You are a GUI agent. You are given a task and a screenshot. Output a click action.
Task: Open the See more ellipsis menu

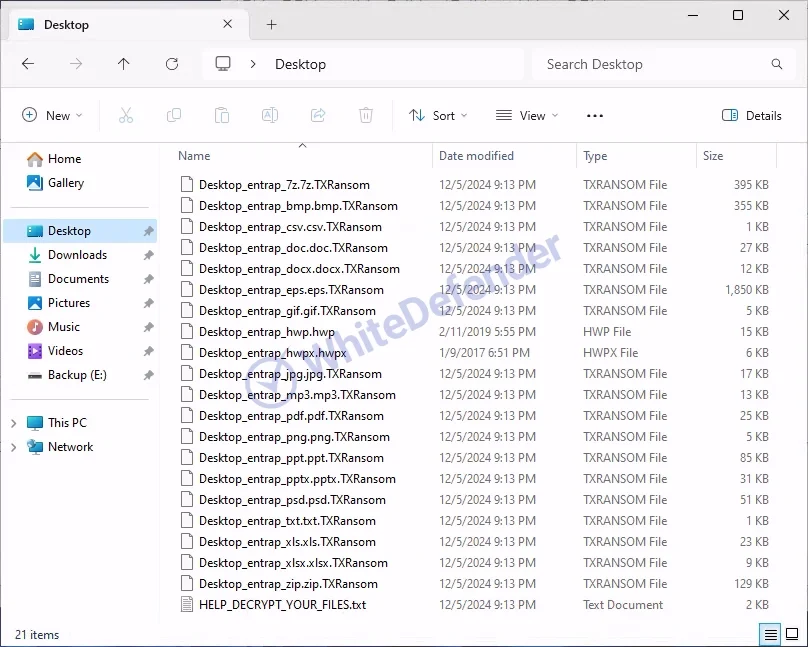point(595,116)
